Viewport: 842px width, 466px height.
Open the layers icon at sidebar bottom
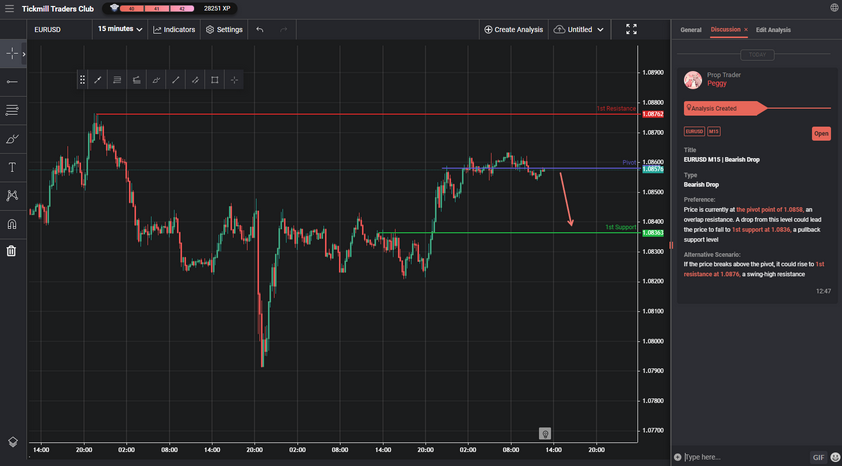click(13, 441)
